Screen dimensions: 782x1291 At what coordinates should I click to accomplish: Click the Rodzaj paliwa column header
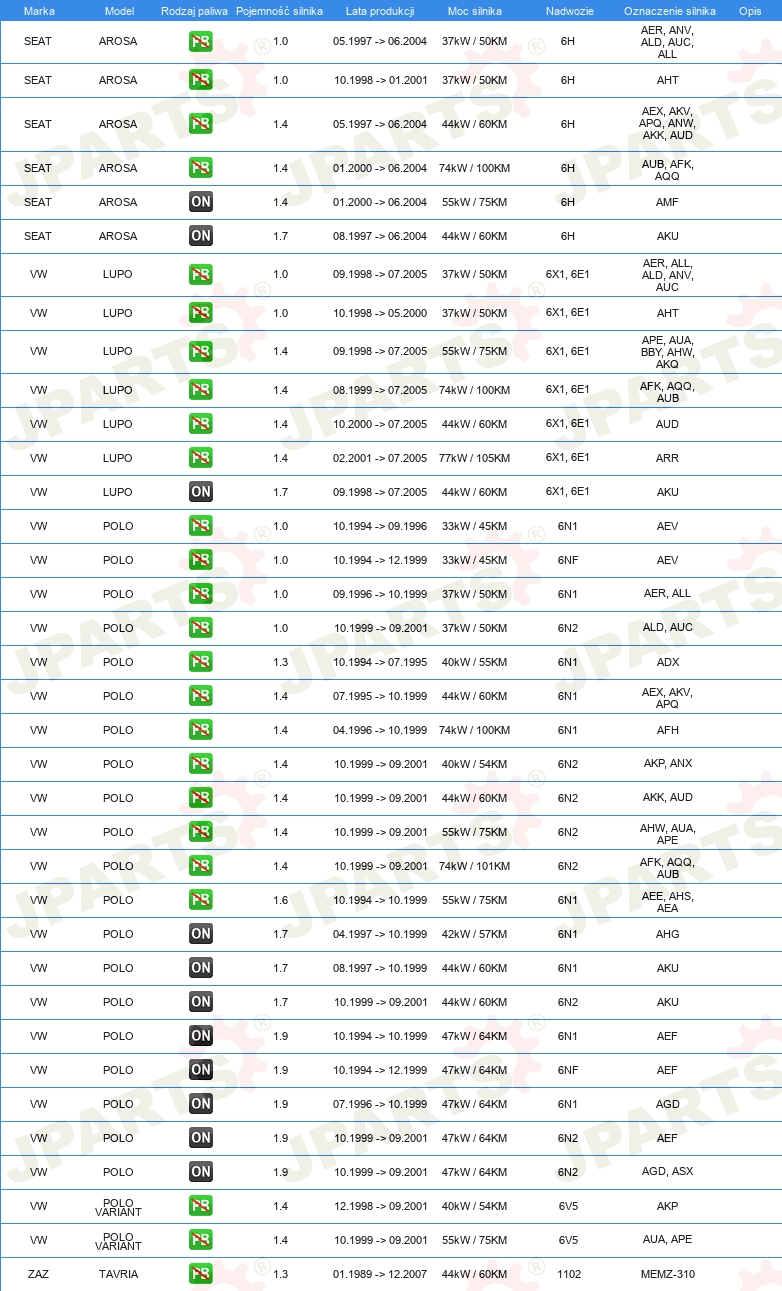tap(193, 10)
